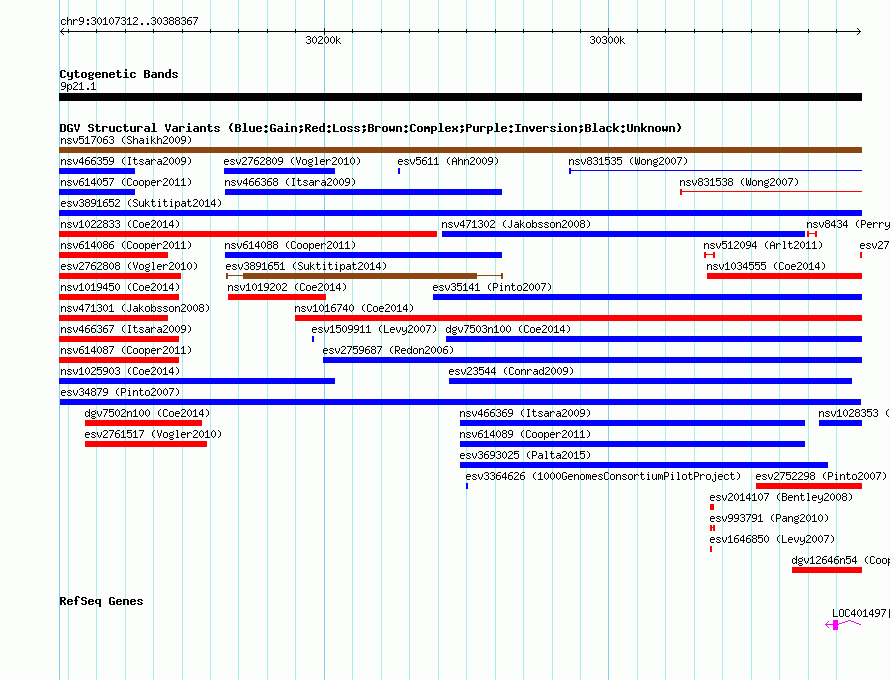Open the esv2762809 (Vogler2010) variant
Image resolution: width=890 pixels, height=680 pixels.
point(279,171)
